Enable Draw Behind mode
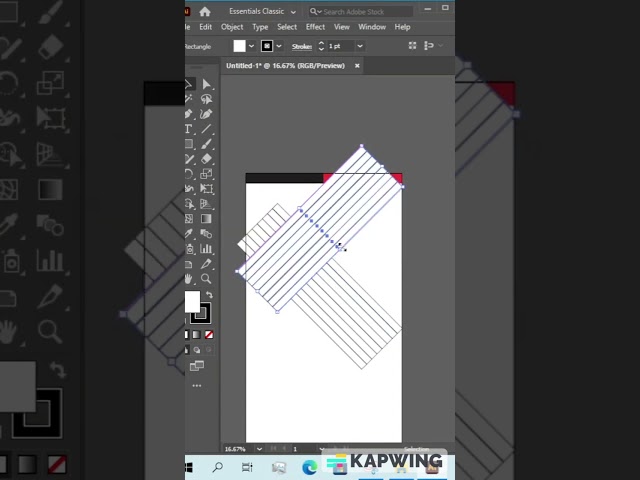The image size is (640, 480). pyautogui.click(x=197, y=350)
